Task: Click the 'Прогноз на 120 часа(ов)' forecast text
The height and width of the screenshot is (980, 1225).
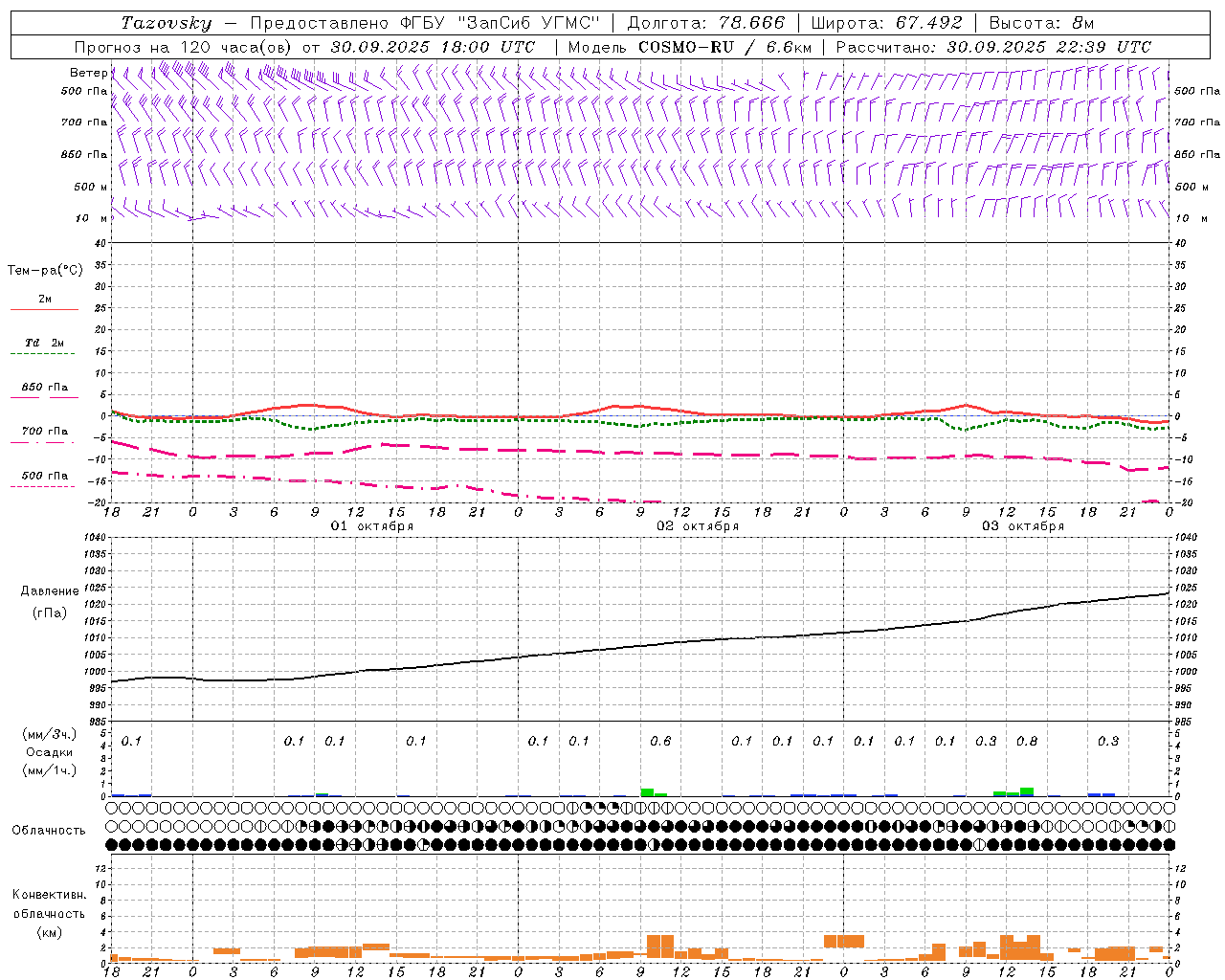Action: pyautogui.click(x=183, y=47)
